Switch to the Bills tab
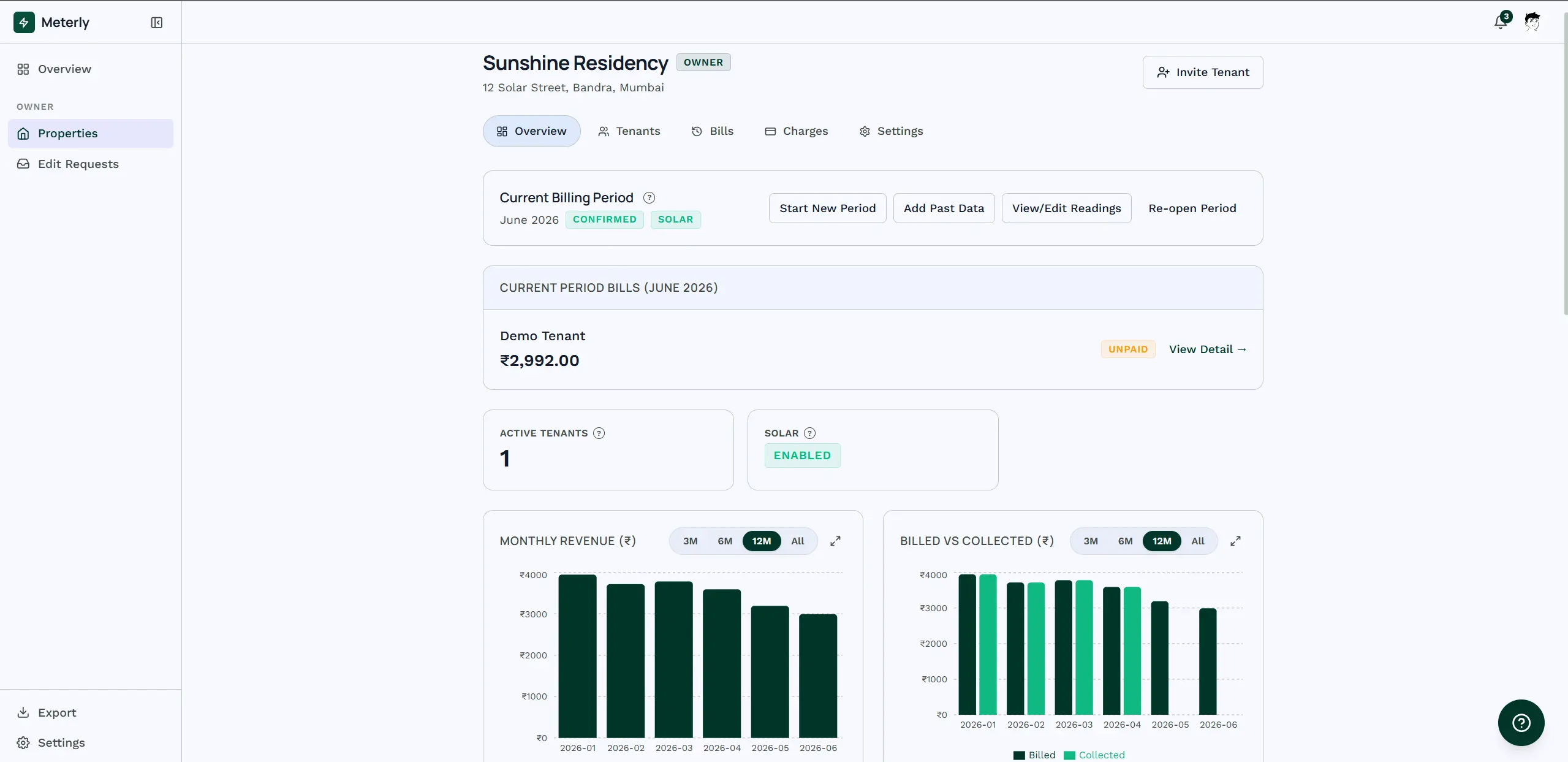 click(x=713, y=131)
